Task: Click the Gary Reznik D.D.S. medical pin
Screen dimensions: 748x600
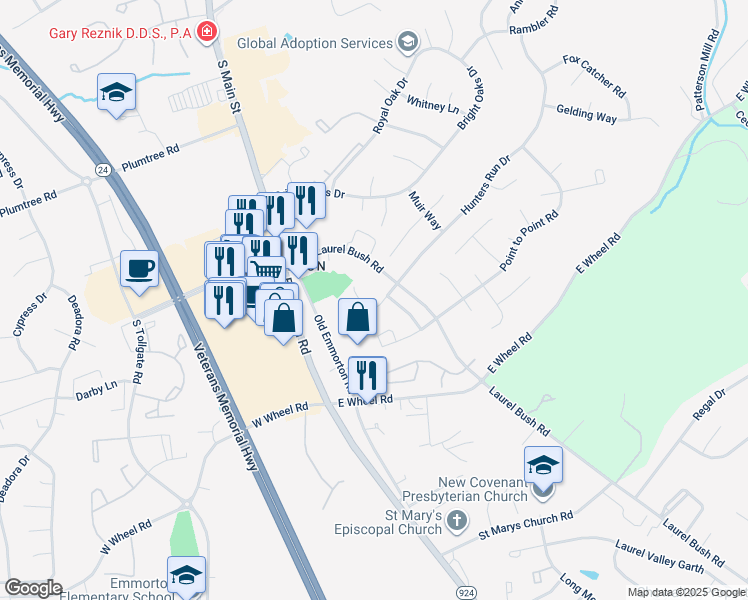Action: coord(207,33)
